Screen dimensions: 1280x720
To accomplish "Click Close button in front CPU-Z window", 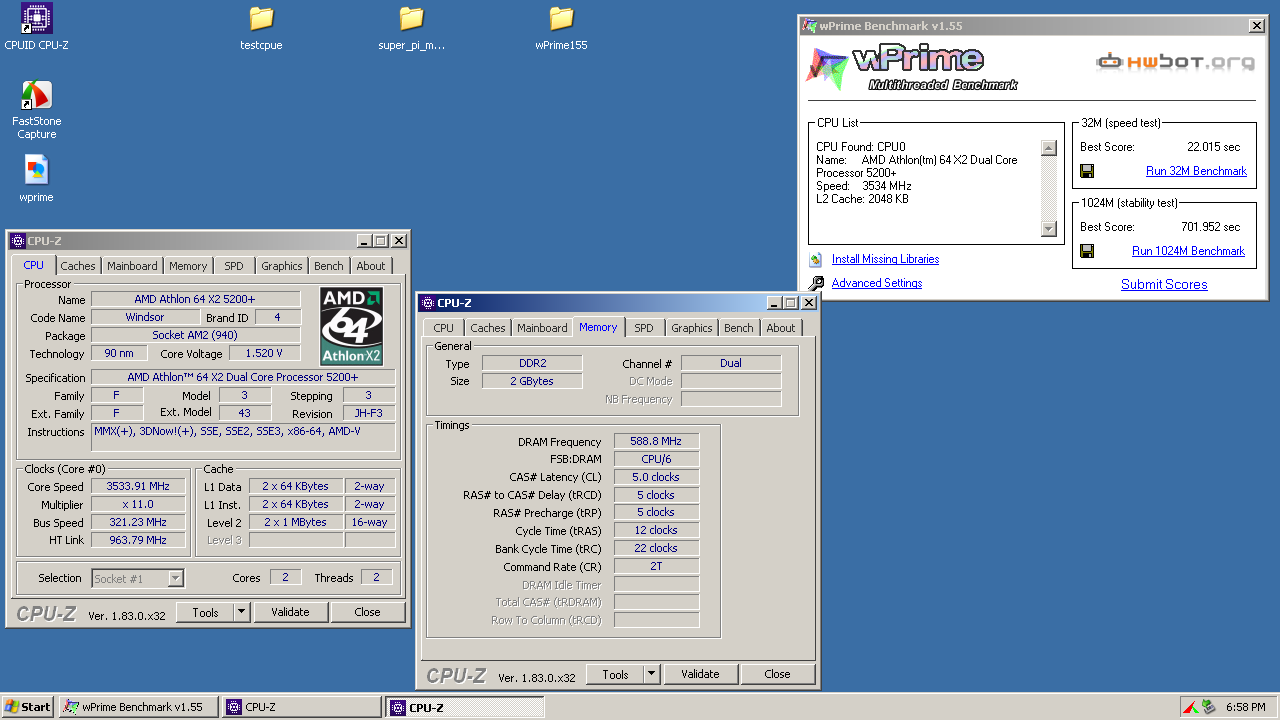I will pos(778,674).
